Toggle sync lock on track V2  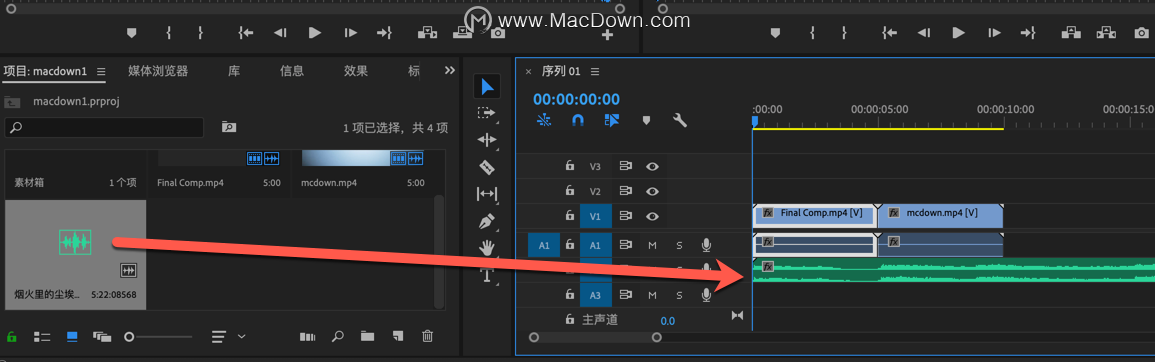[x=625, y=191]
